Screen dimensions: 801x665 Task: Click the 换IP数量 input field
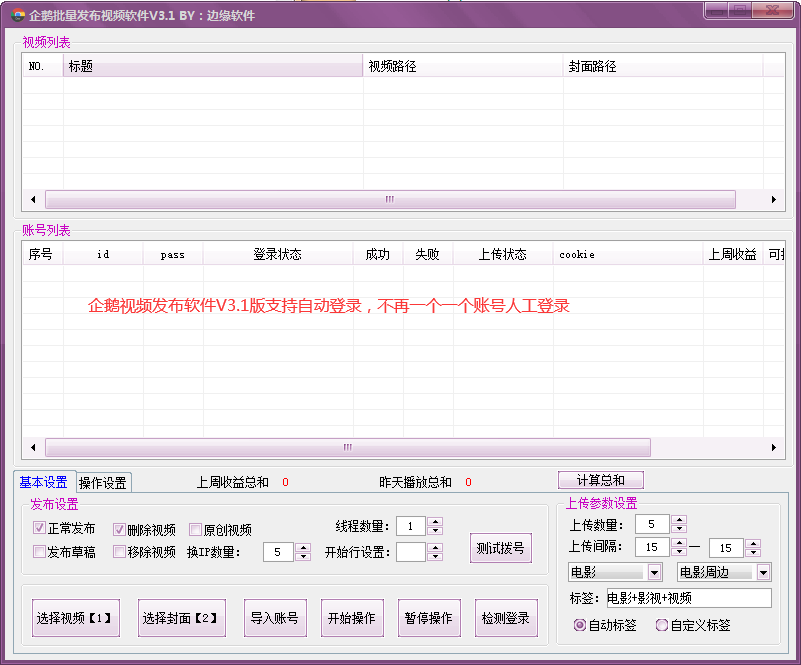click(x=278, y=552)
